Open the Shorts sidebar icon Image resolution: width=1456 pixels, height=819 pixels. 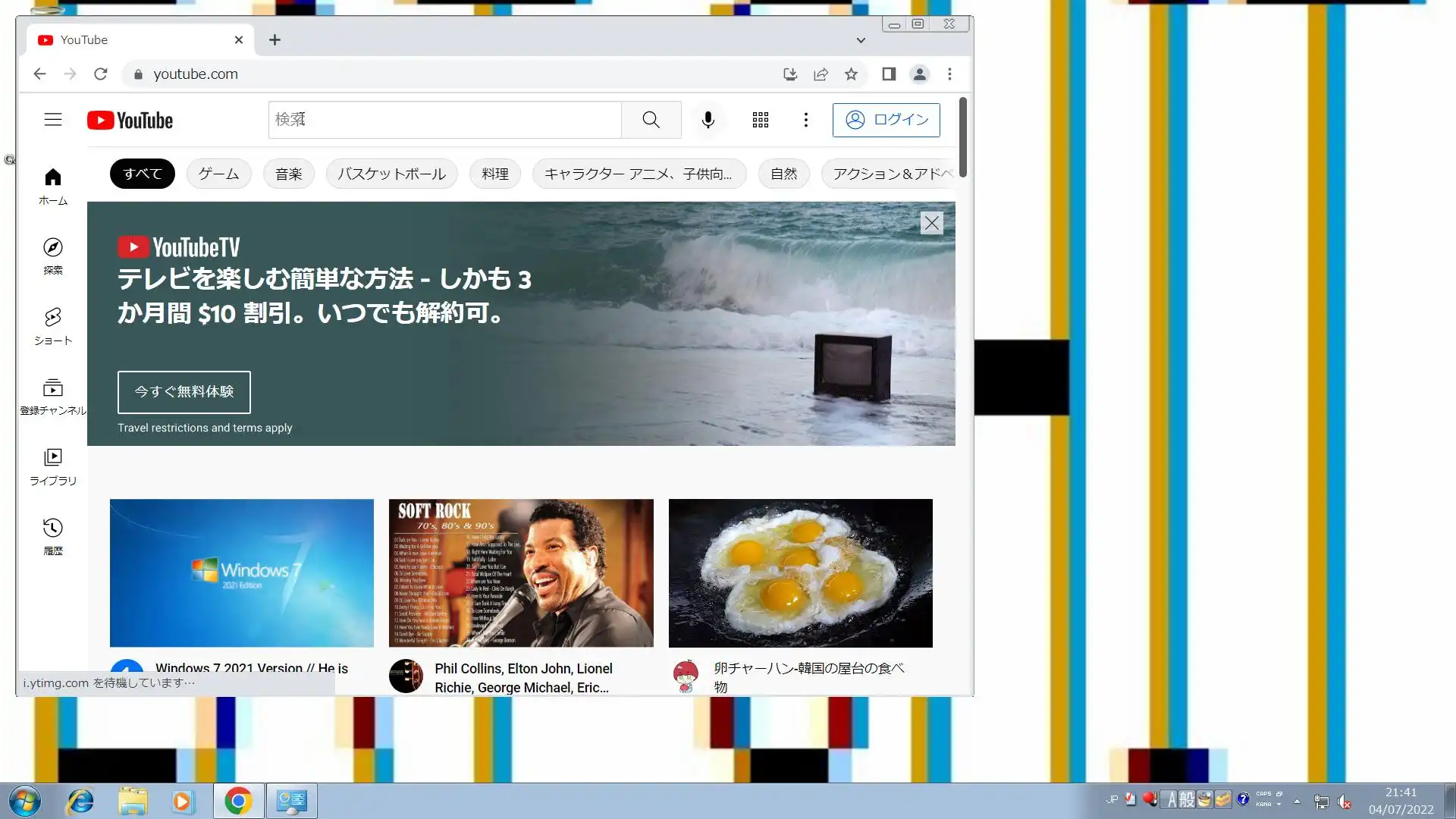[x=52, y=325]
